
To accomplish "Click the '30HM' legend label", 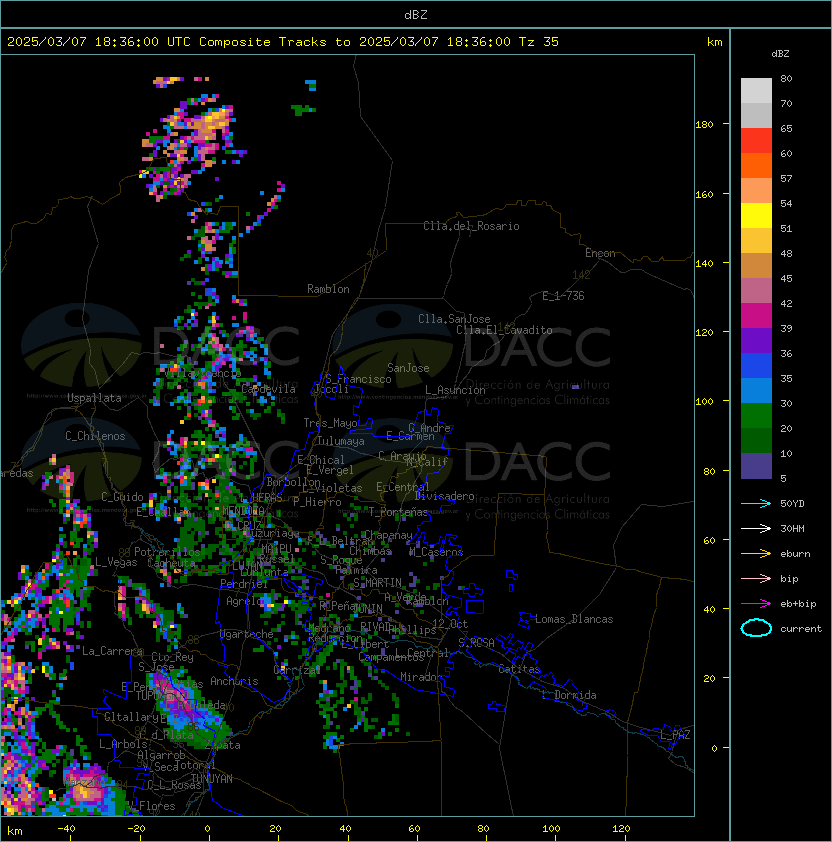I will coord(792,528).
